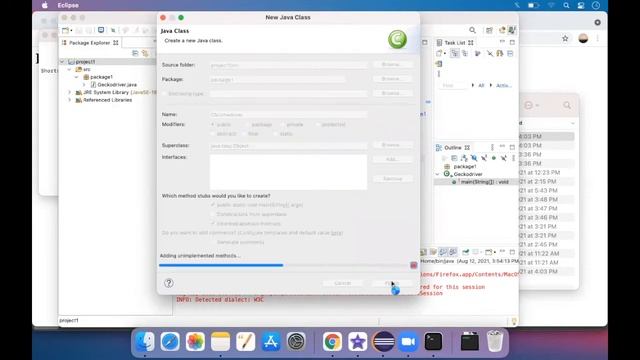Click the blue monitor toolbar icon in Eclipse
Screen dimensions: 640x360
click(101, 30)
